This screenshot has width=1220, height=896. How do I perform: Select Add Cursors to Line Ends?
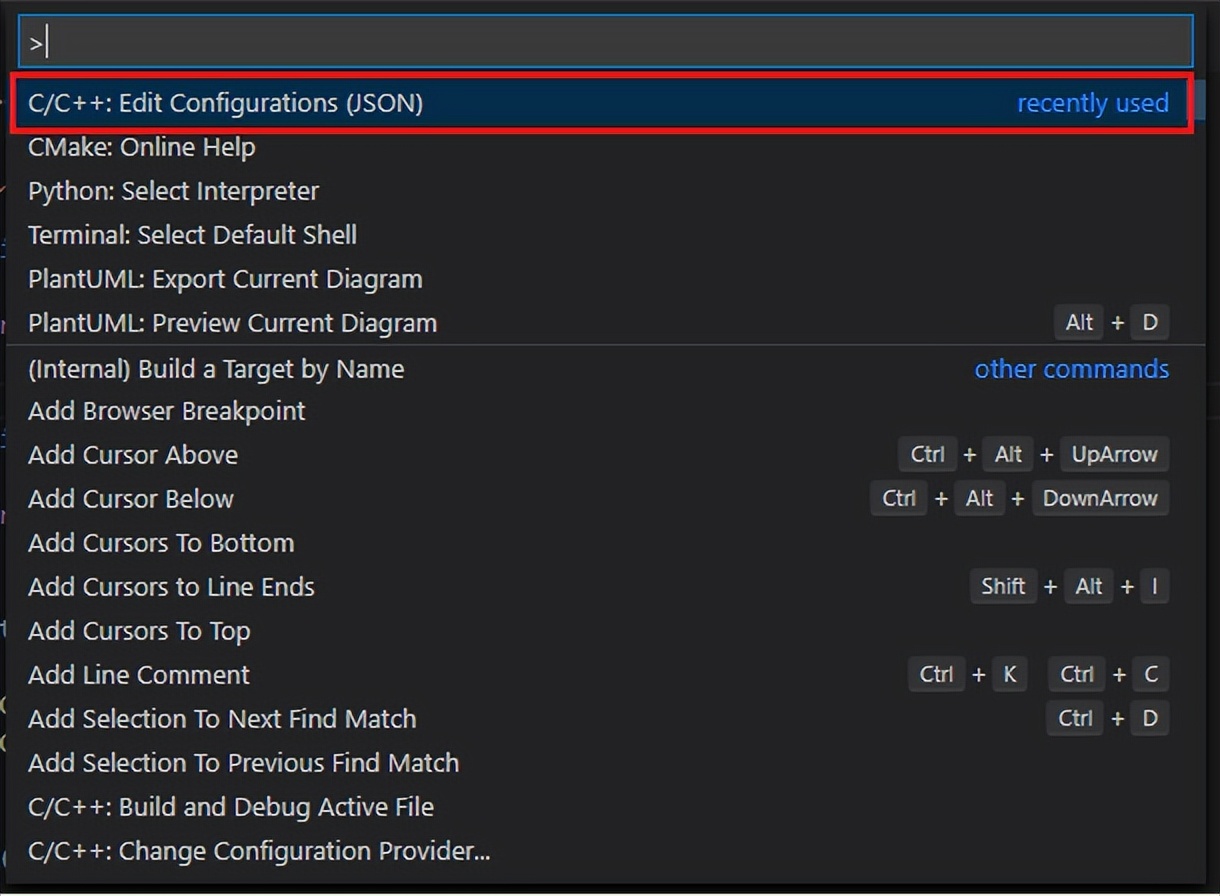point(171,587)
